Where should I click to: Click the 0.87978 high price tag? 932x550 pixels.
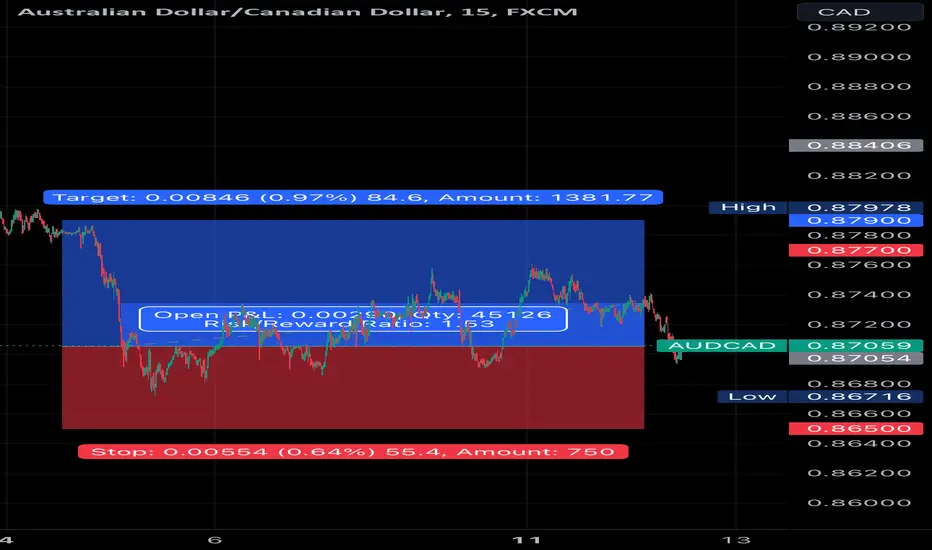pyautogui.click(x=856, y=208)
